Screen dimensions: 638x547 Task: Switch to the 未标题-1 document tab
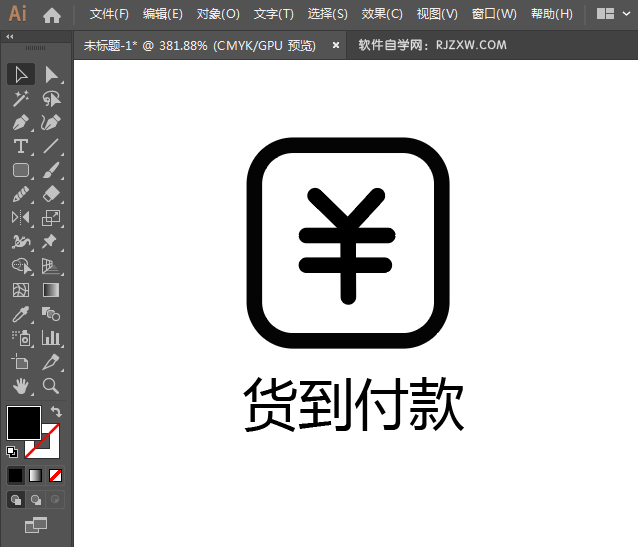[199, 45]
